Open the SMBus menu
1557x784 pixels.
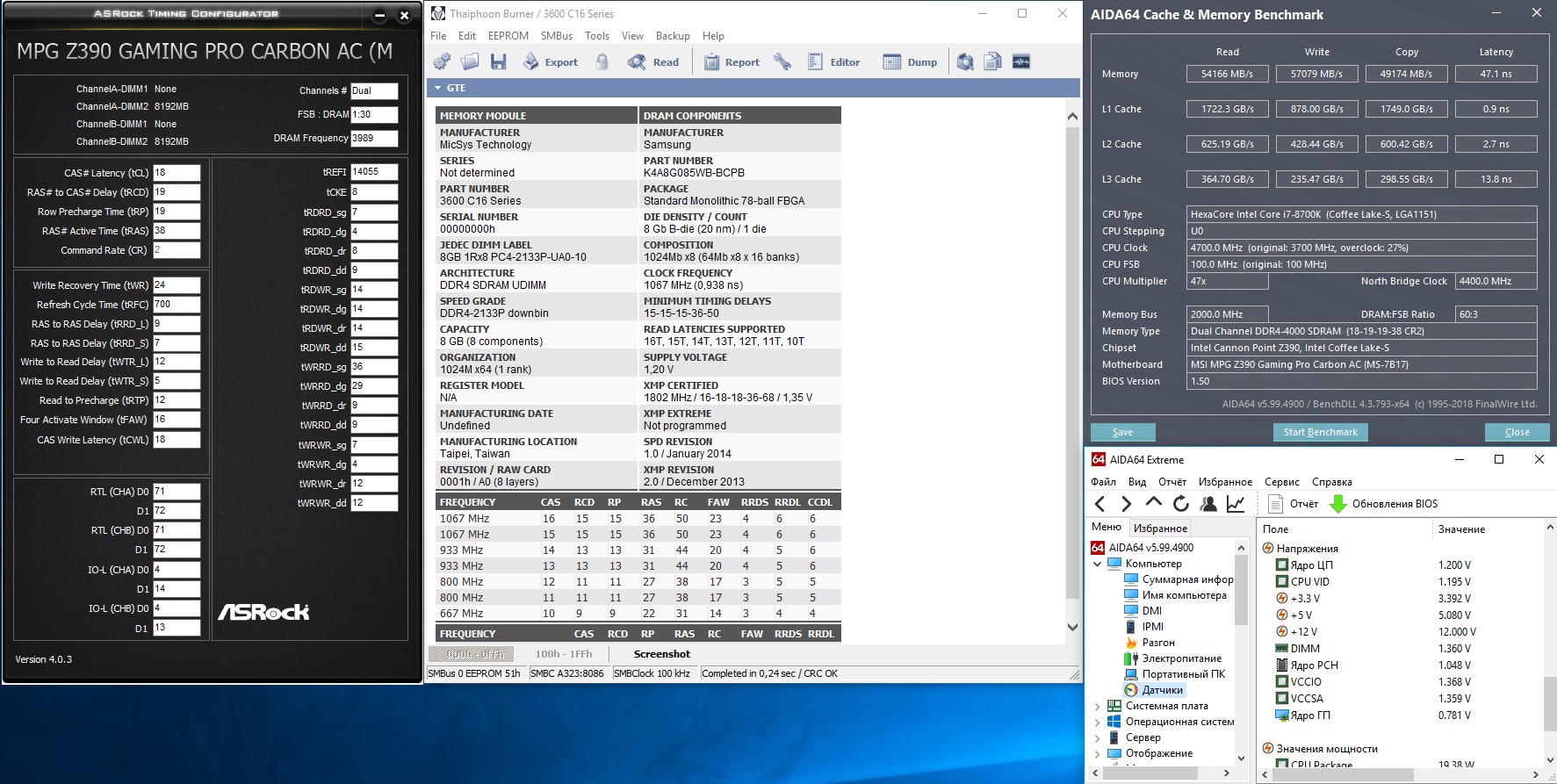557,36
